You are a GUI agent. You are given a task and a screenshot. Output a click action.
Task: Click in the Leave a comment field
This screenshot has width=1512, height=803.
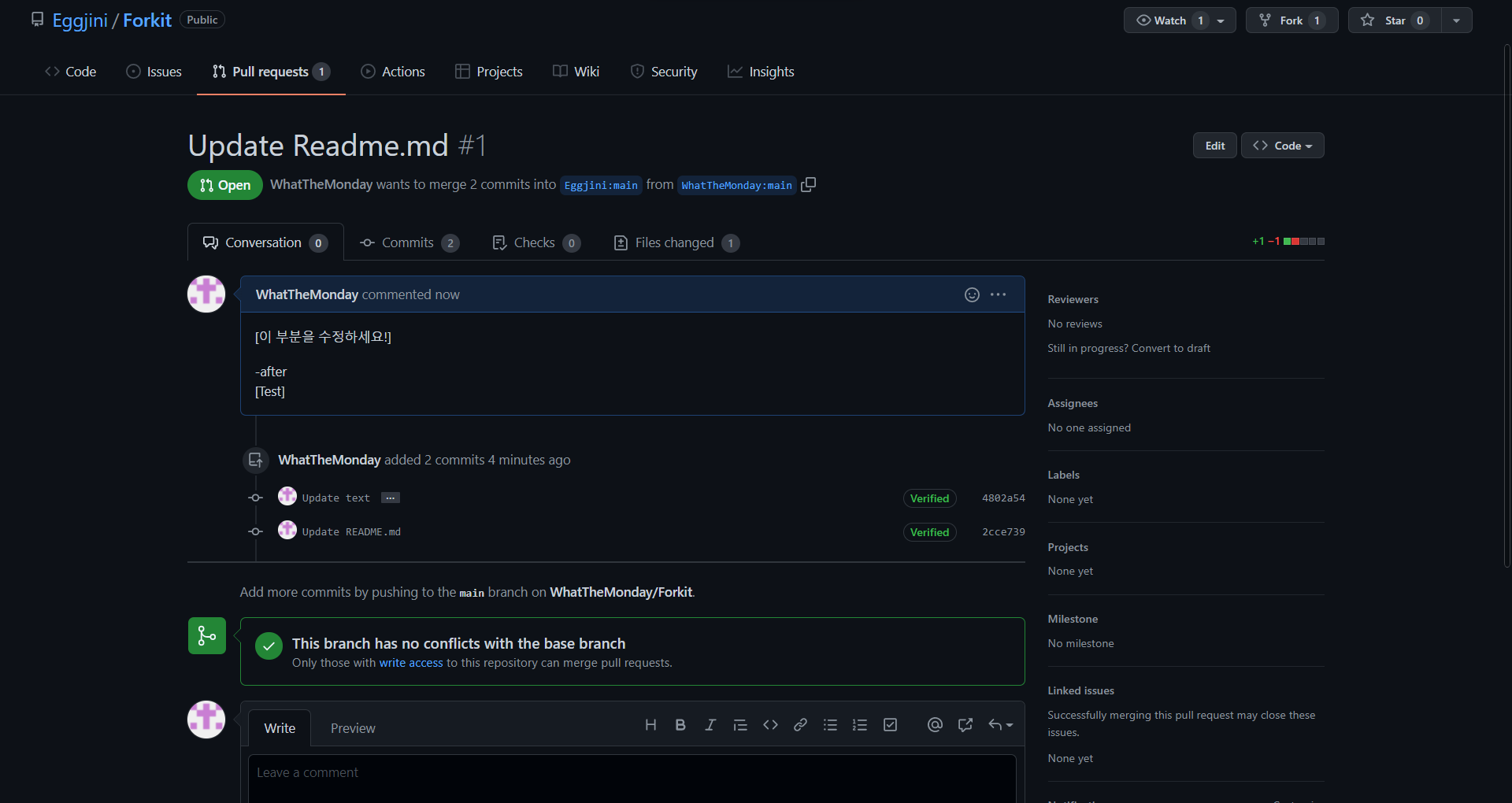[x=632, y=779]
